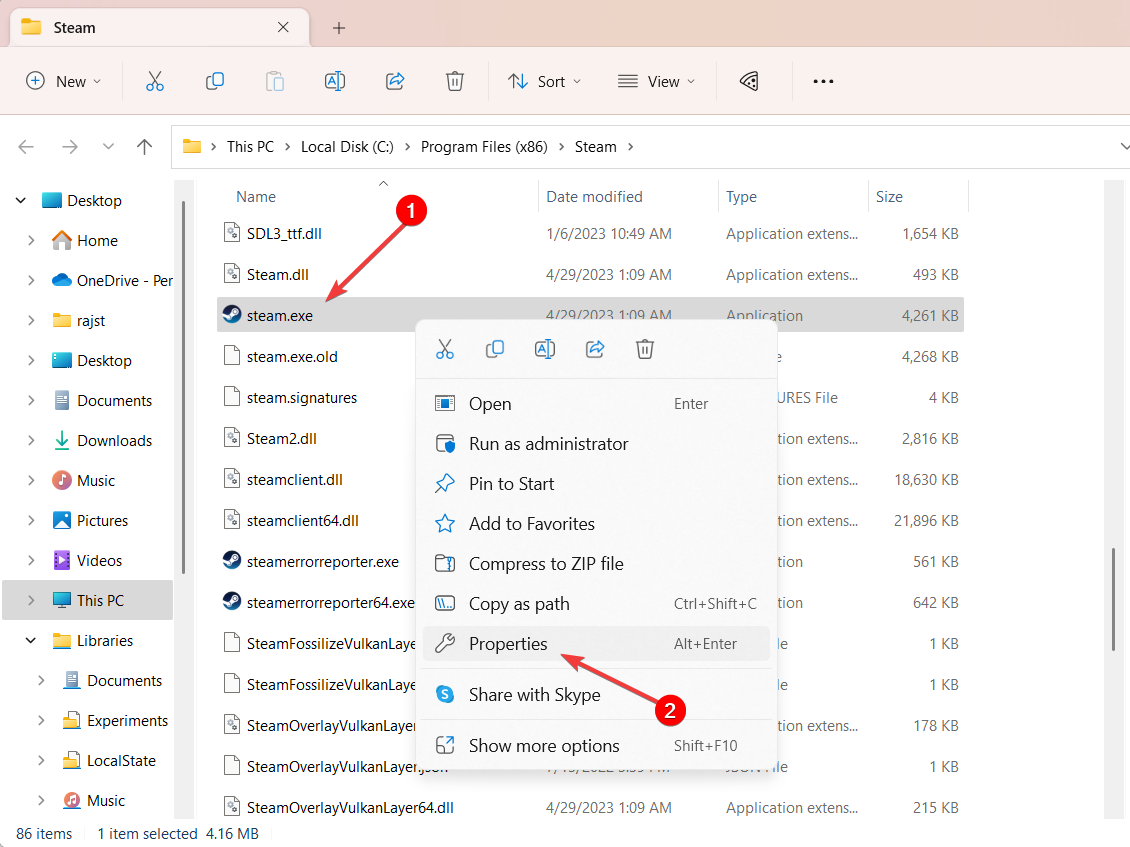This screenshot has width=1130, height=847.
Task: Click the Copy icon in the toolbar
Action: (x=215, y=81)
